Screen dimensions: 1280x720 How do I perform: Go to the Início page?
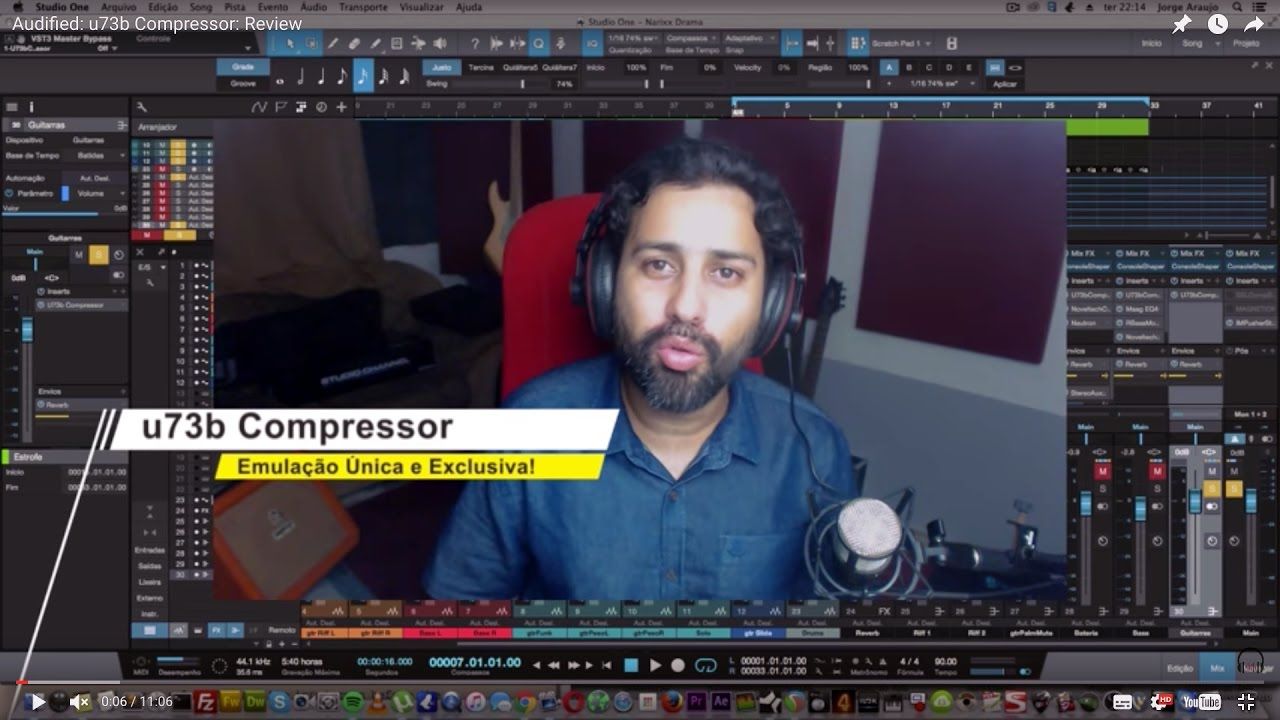(x=1151, y=44)
